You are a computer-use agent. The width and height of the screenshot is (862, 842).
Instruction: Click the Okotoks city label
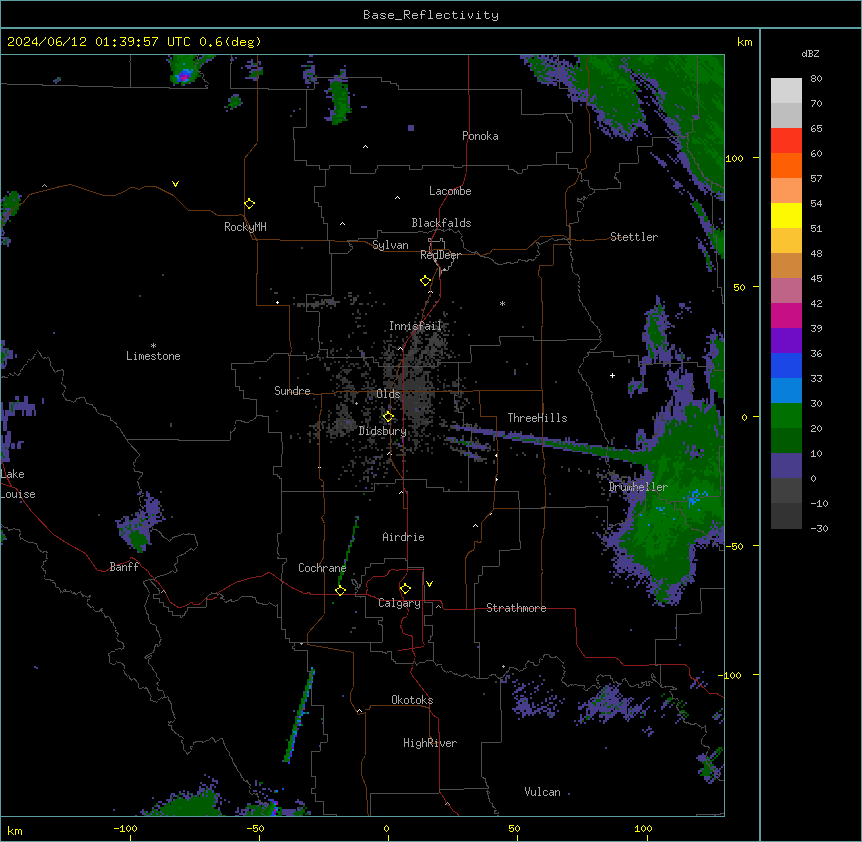coord(412,700)
